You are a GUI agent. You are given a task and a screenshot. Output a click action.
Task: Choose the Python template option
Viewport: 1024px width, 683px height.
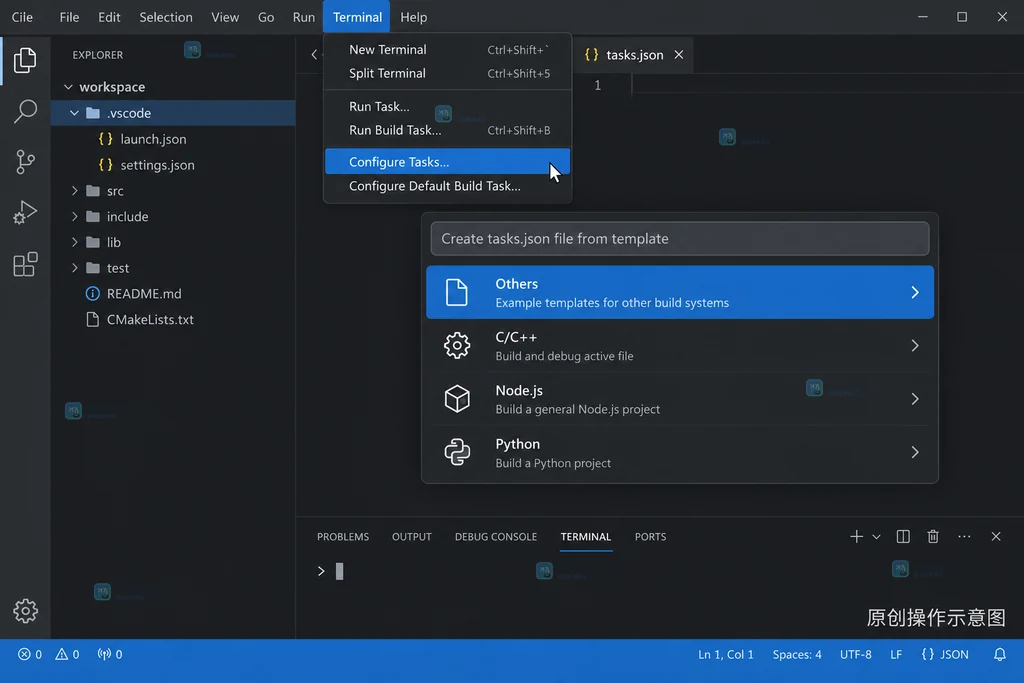click(680, 453)
